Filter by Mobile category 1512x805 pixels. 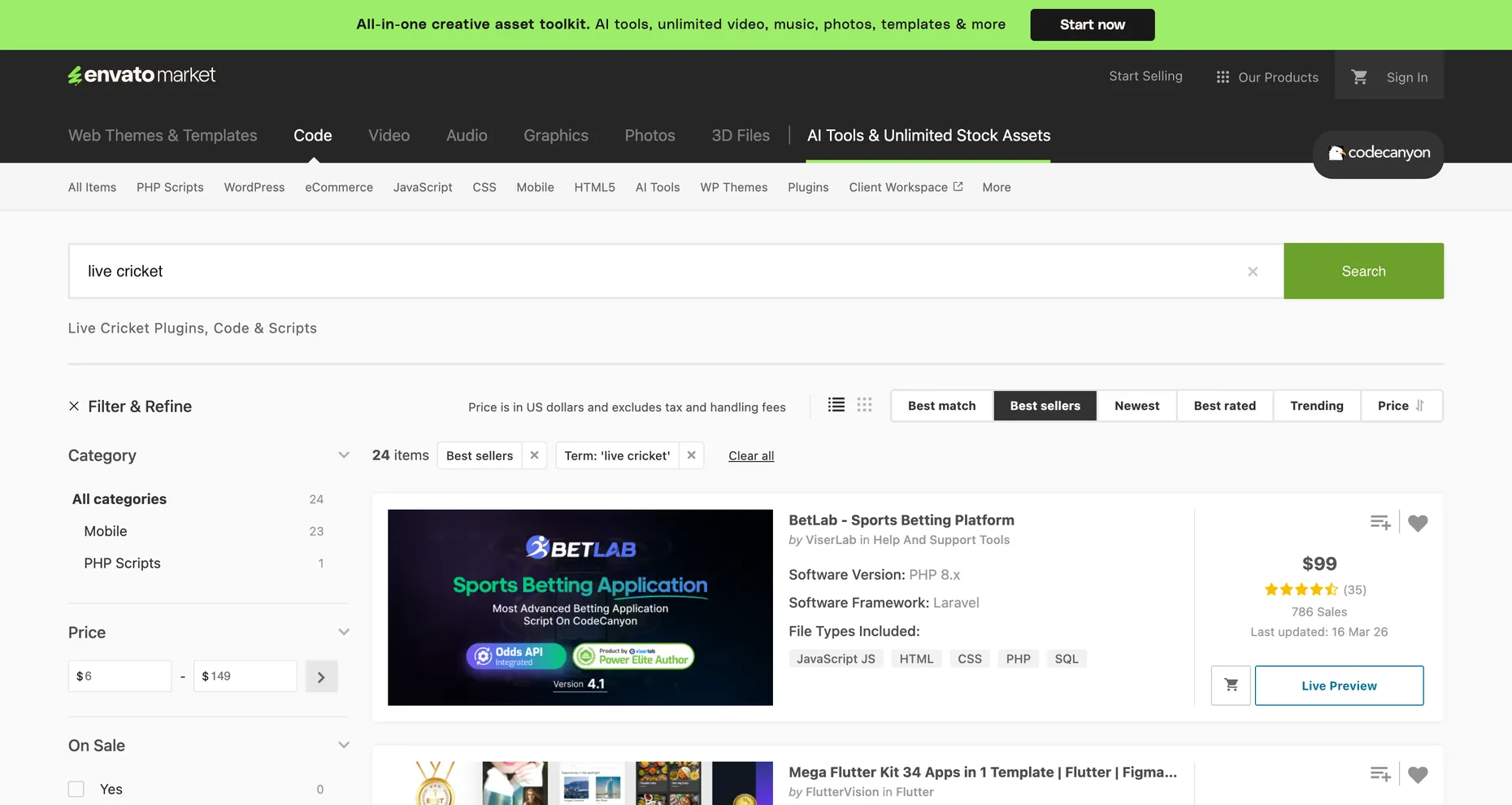(106, 531)
